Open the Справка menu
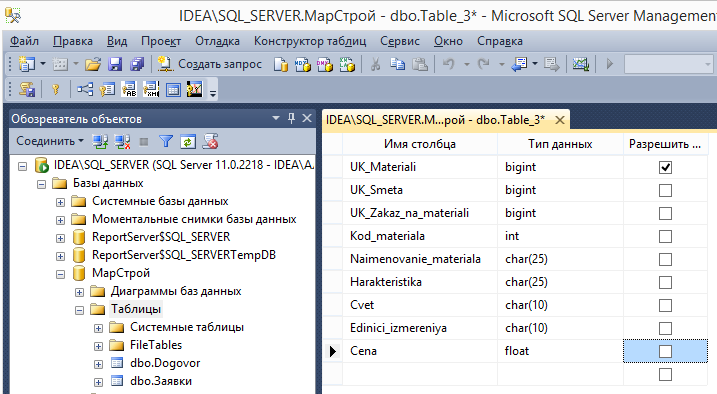Viewport: 717px width, 394px height. (500, 41)
